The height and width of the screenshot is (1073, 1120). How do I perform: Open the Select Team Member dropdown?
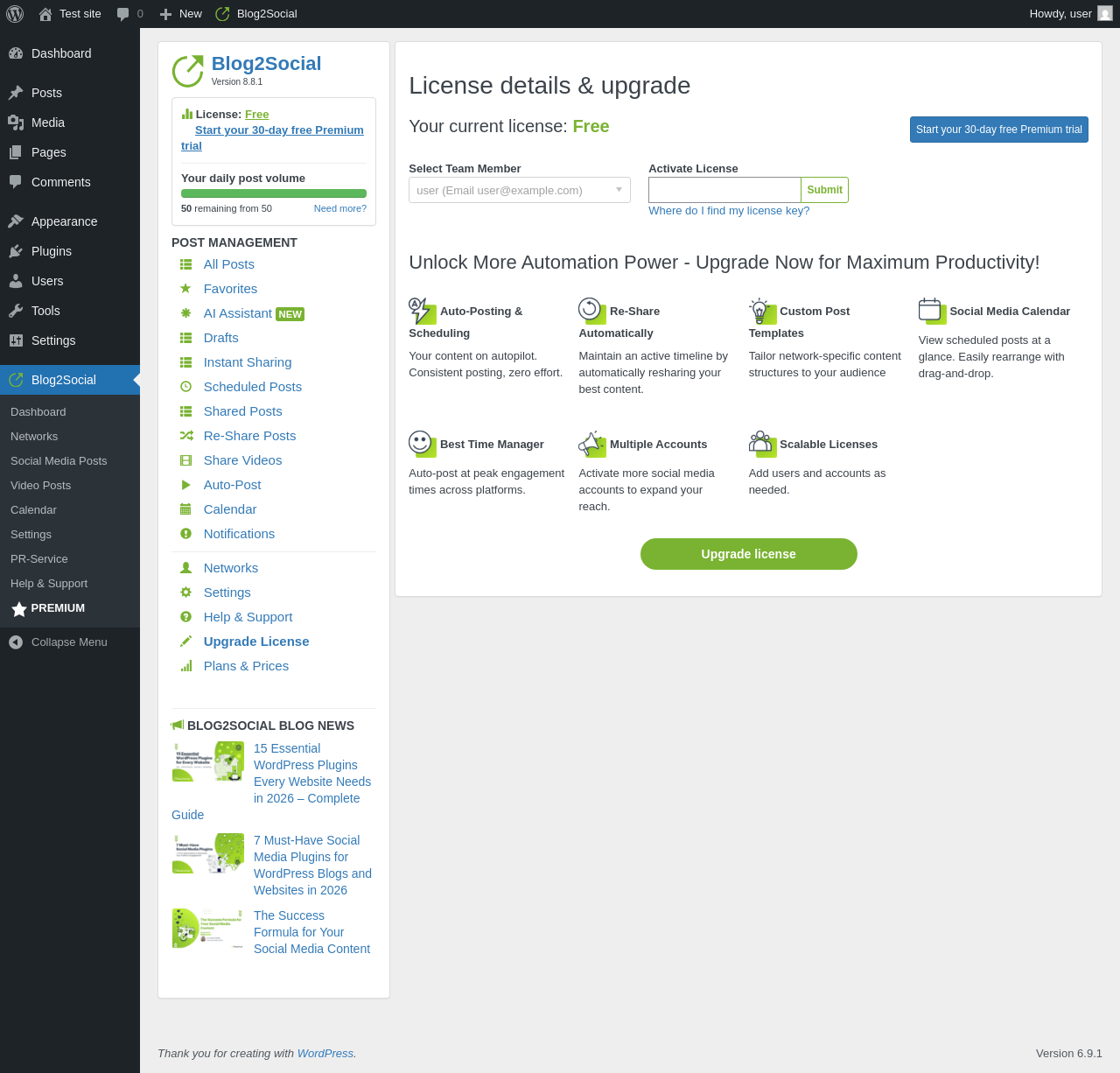pyautogui.click(x=520, y=190)
